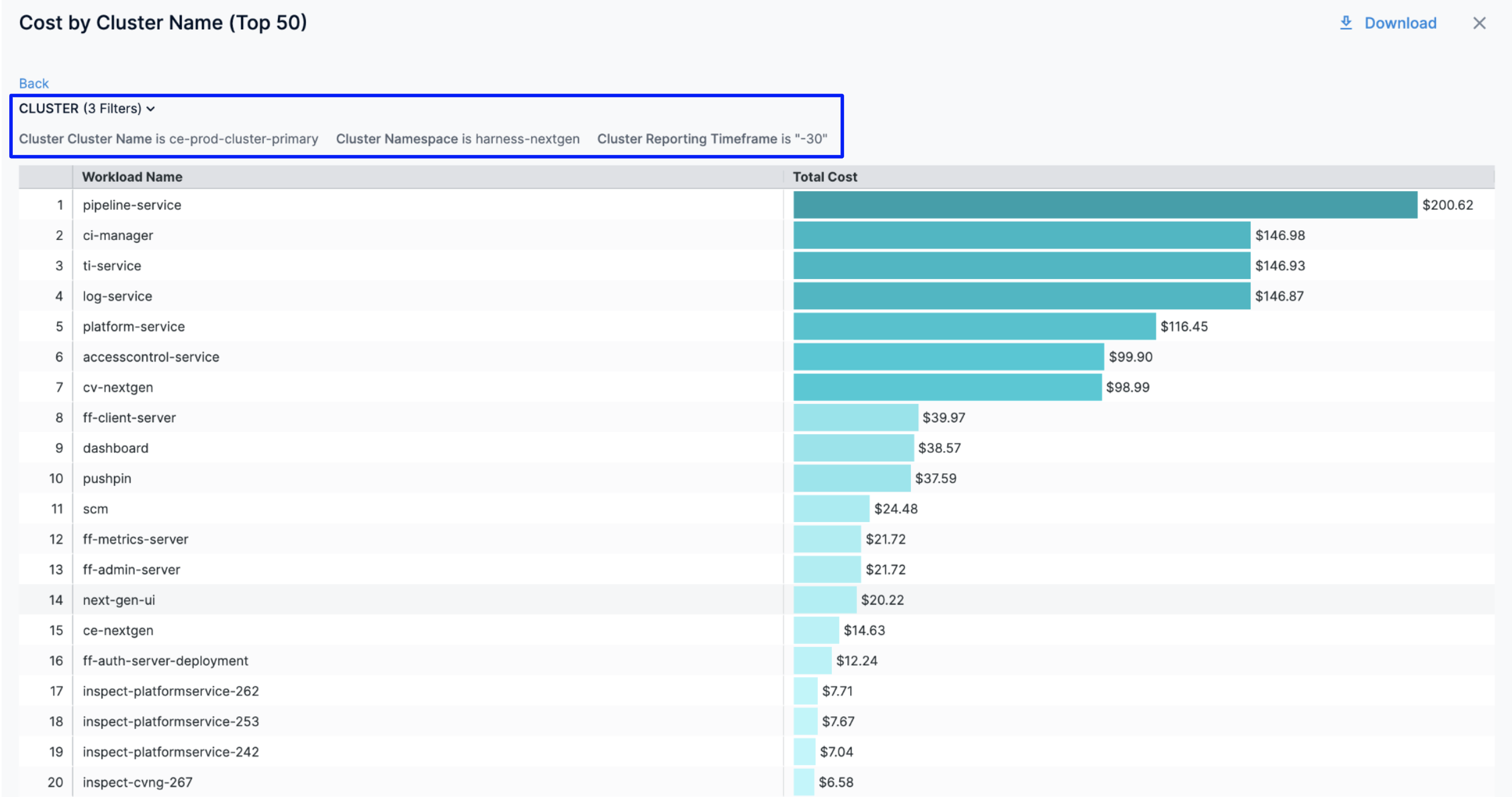Click the Cluster Namespace filter text
Viewport: 1512px width, 797px height.
tap(457, 139)
